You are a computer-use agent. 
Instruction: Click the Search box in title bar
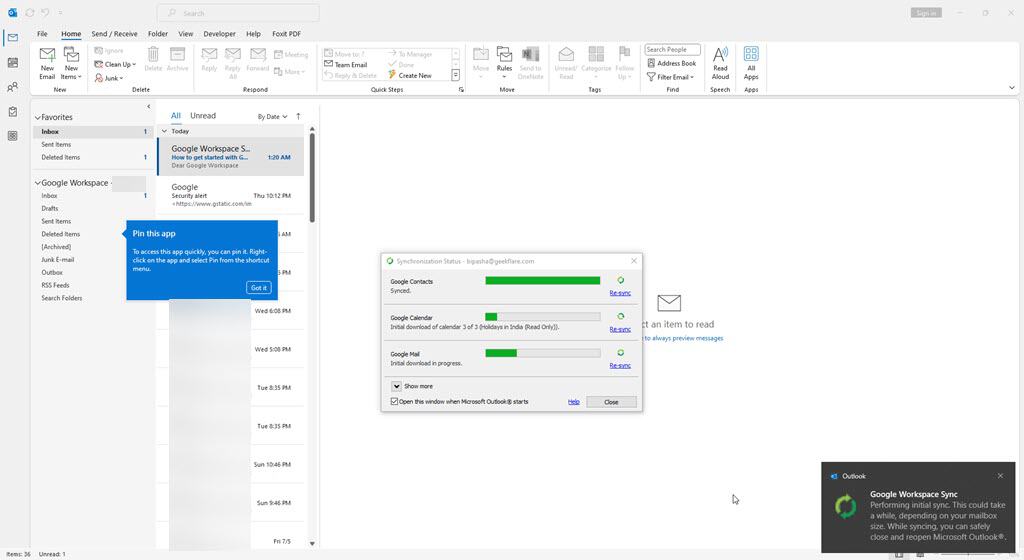[x=238, y=13]
